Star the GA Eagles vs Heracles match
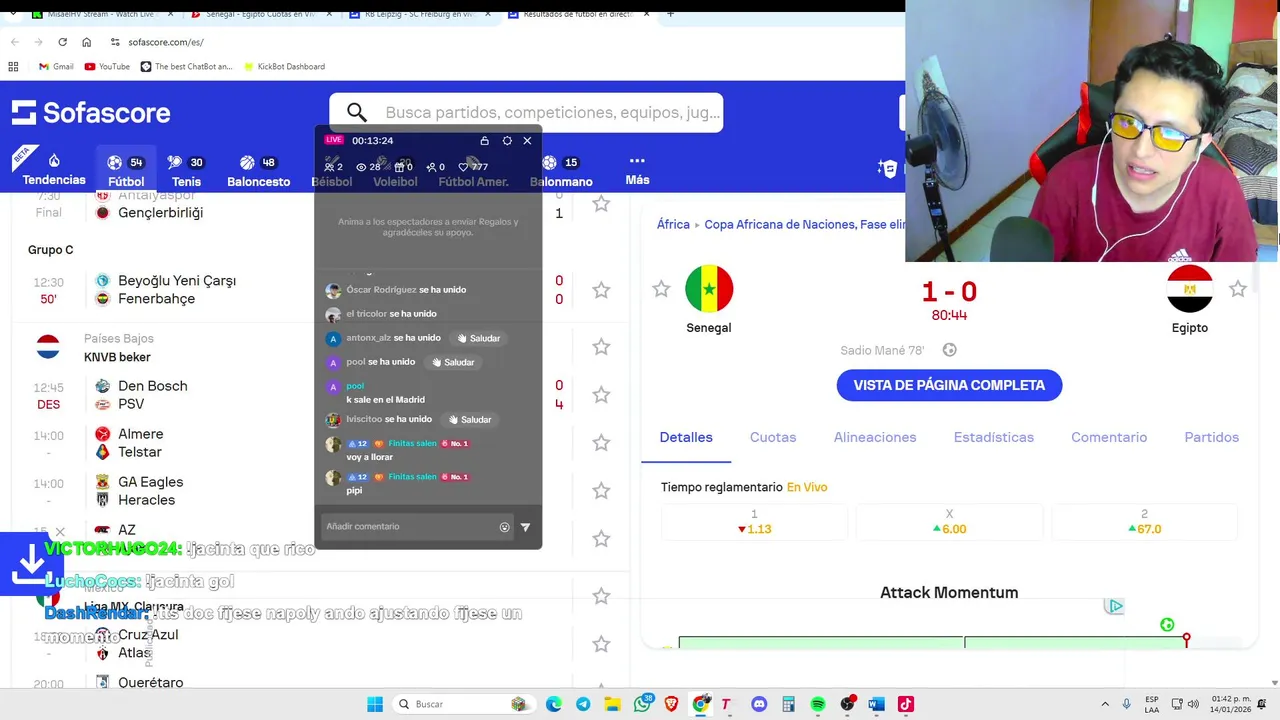The height and width of the screenshot is (720, 1280). coord(601,491)
